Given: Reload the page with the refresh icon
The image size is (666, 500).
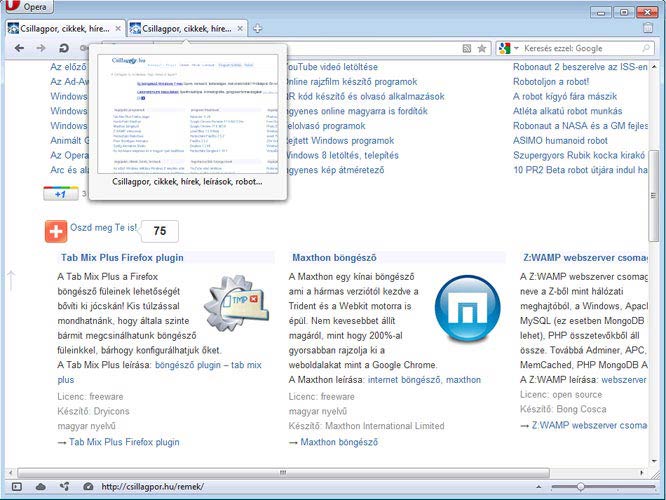Looking at the screenshot, I should [64, 48].
